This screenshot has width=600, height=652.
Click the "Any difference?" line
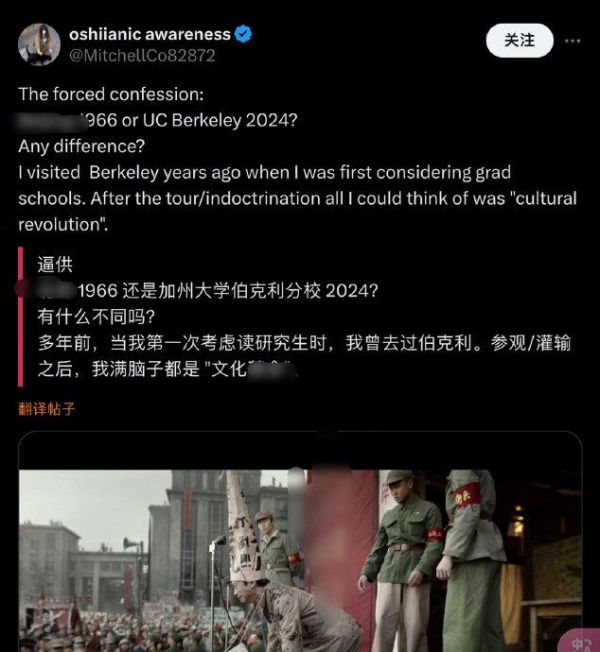(81, 146)
